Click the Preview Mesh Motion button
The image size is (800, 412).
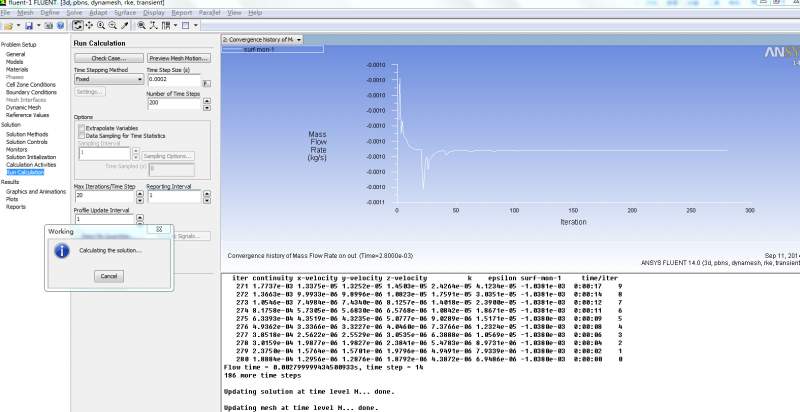[179, 59]
